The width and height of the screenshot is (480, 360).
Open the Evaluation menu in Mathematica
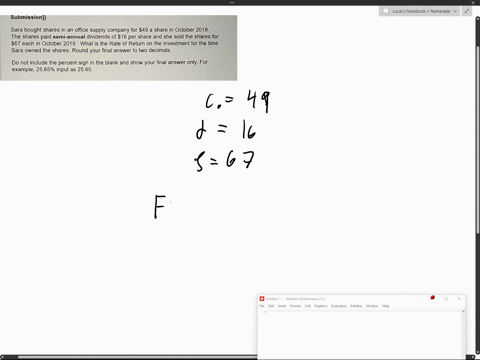click(339, 306)
